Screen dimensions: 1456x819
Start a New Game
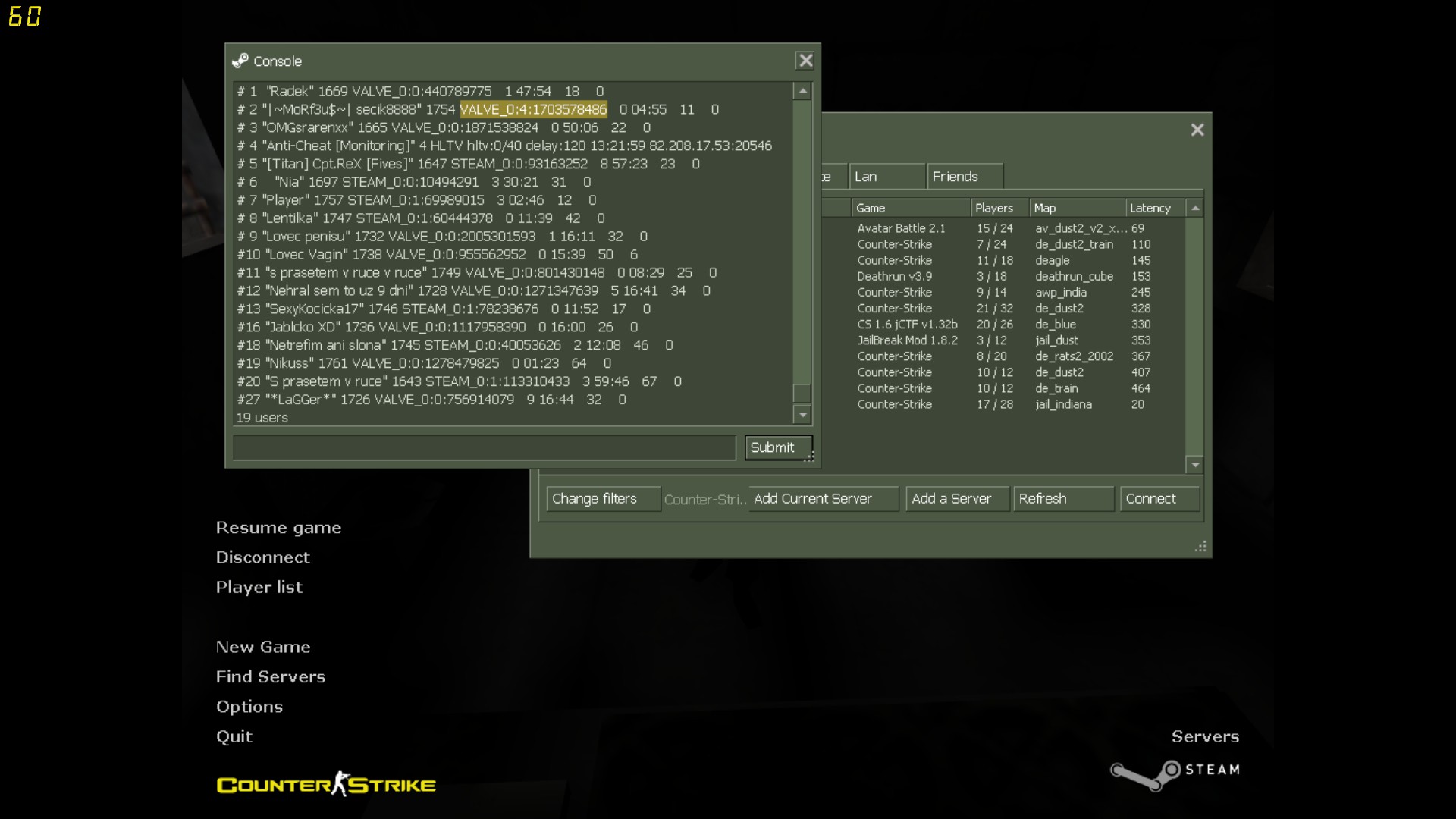[263, 647]
